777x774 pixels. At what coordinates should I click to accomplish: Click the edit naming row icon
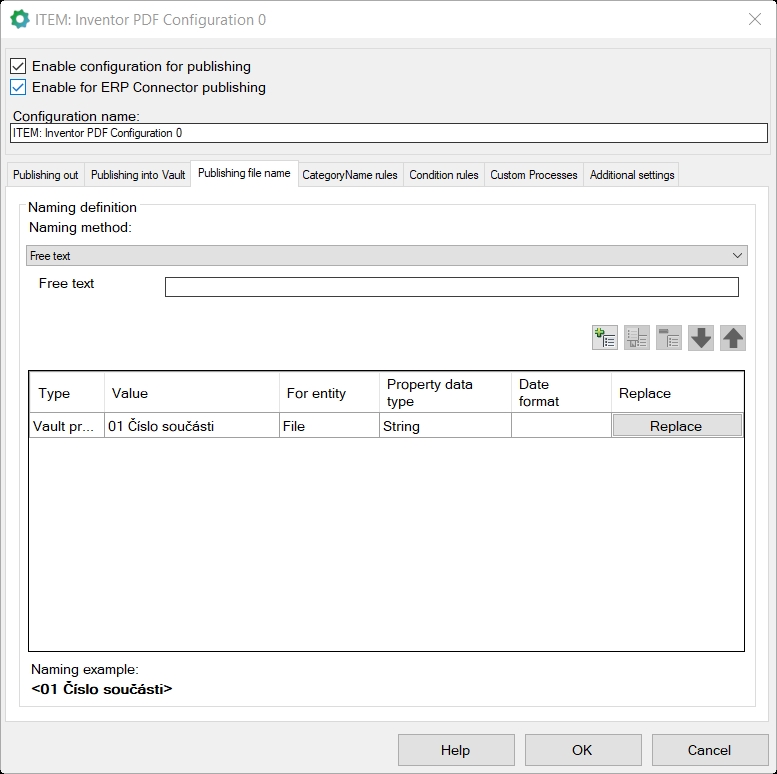[637, 338]
